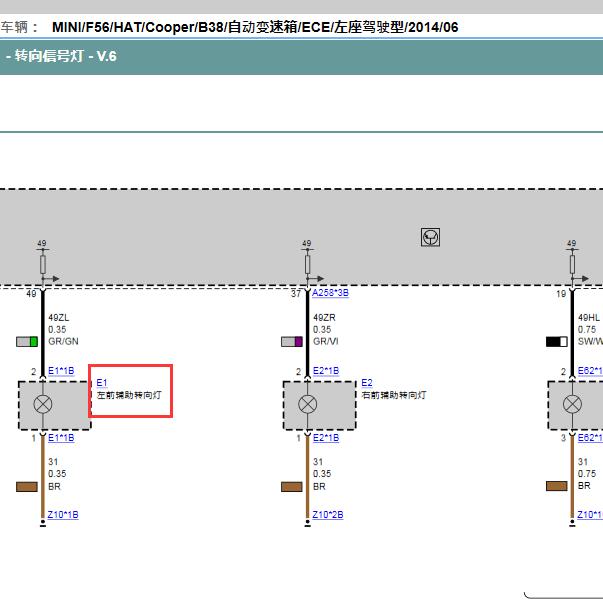The height and width of the screenshot is (604, 603).
Task: Click brown color swatch on E2 ground wire
Action: click(x=292, y=487)
